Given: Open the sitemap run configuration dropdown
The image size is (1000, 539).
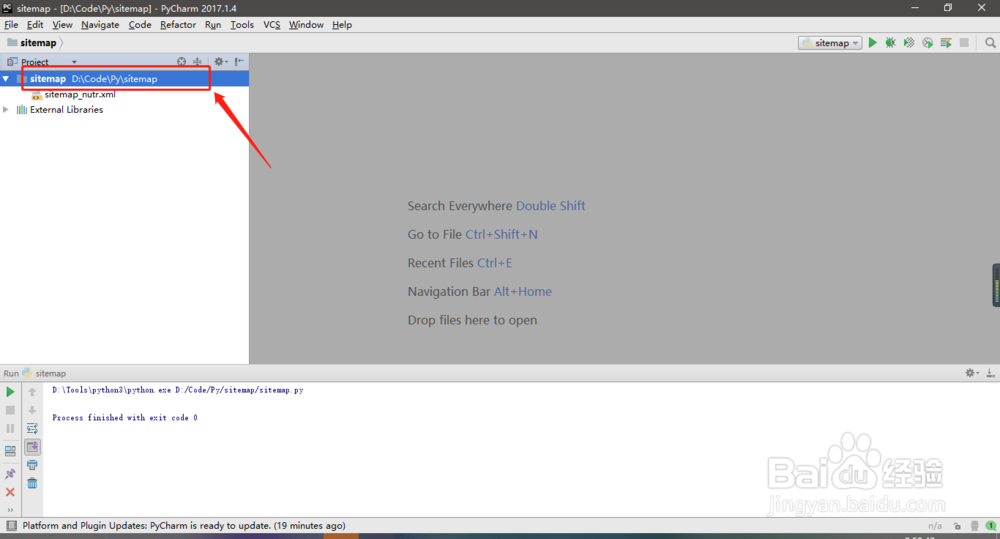Looking at the screenshot, I should [830, 43].
